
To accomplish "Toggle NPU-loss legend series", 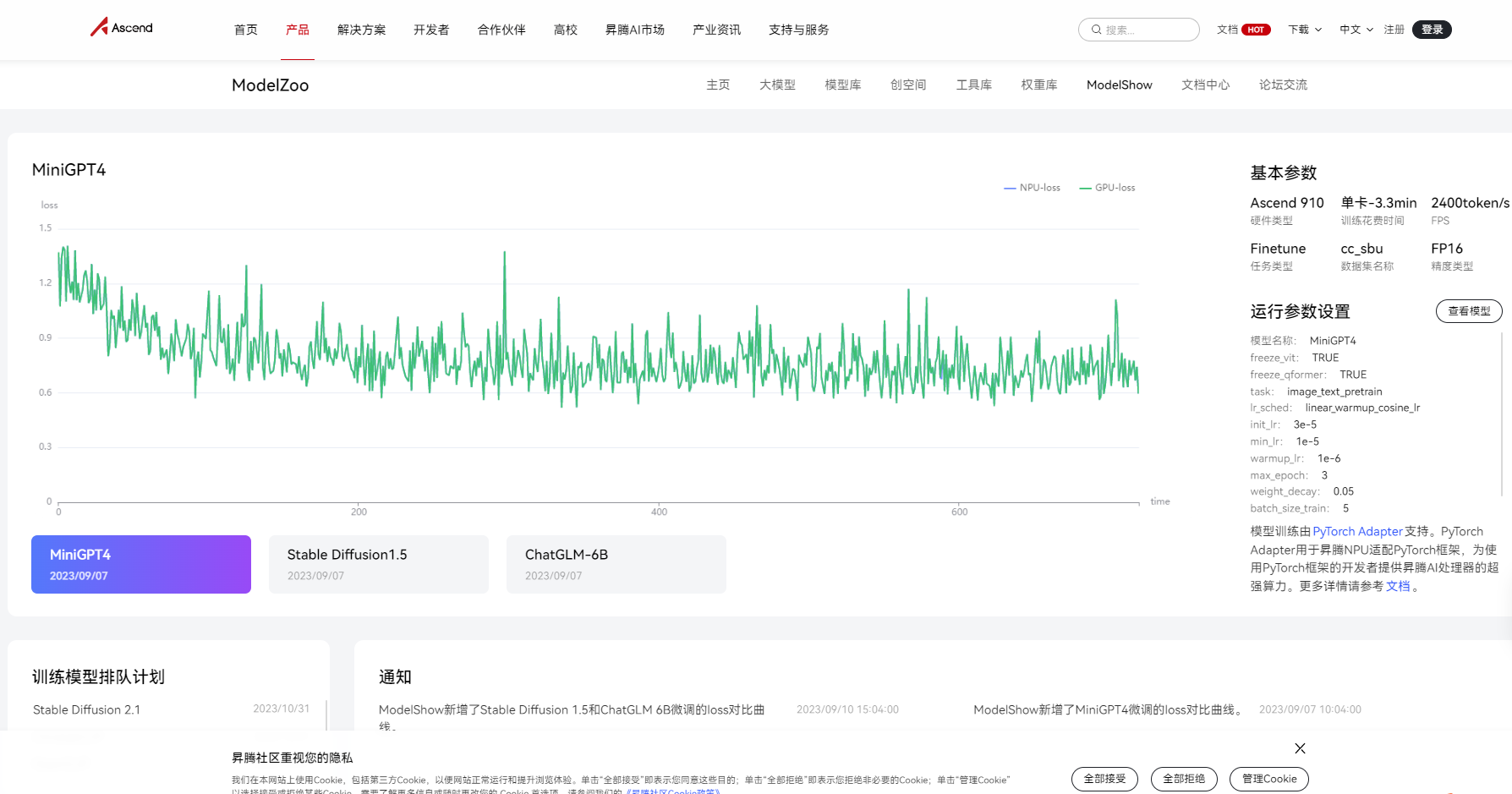I will (1032, 188).
